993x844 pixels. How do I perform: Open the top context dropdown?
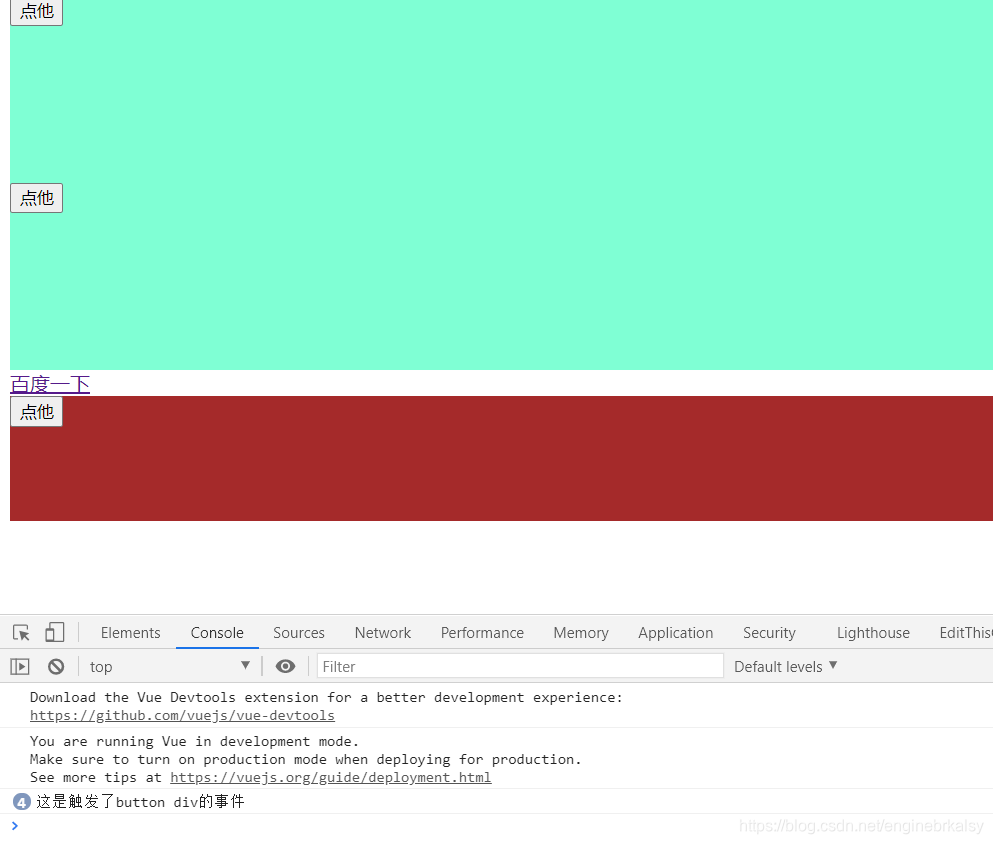(x=169, y=666)
